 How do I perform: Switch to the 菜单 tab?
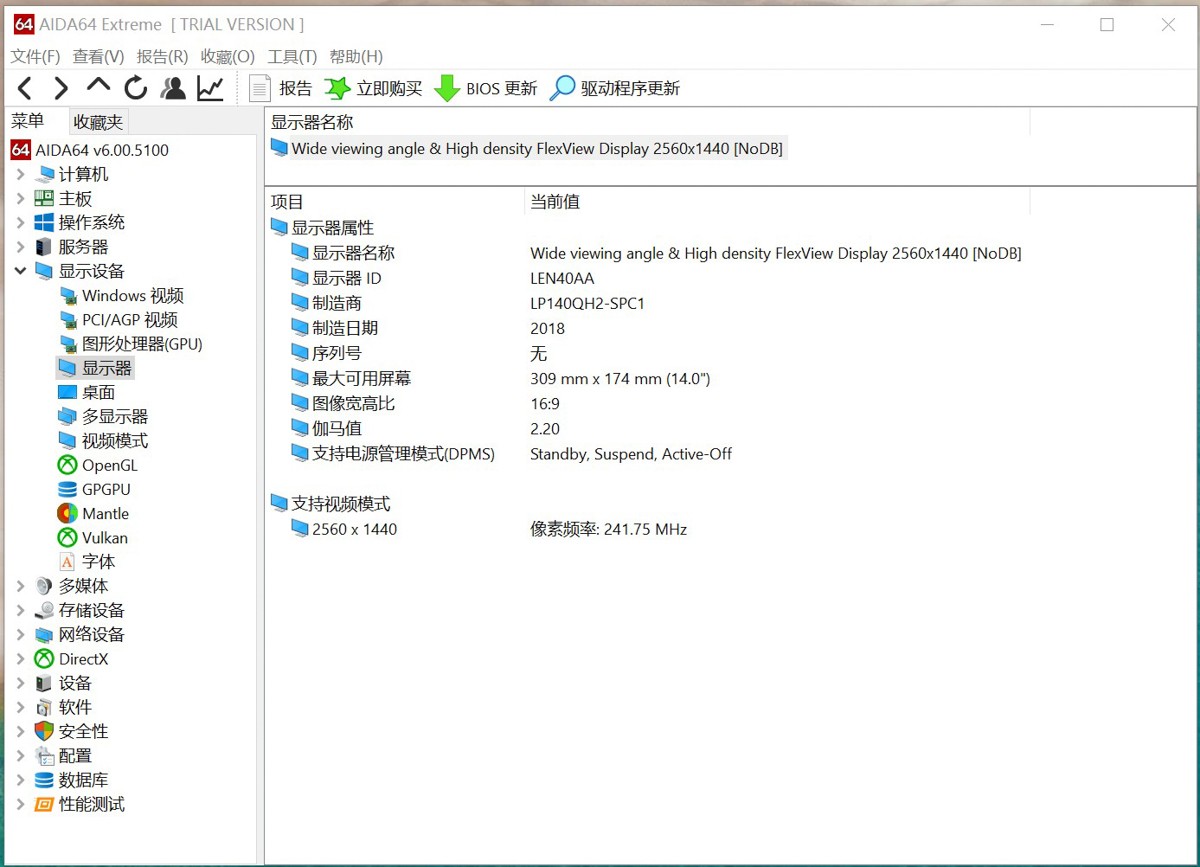click(27, 121)
